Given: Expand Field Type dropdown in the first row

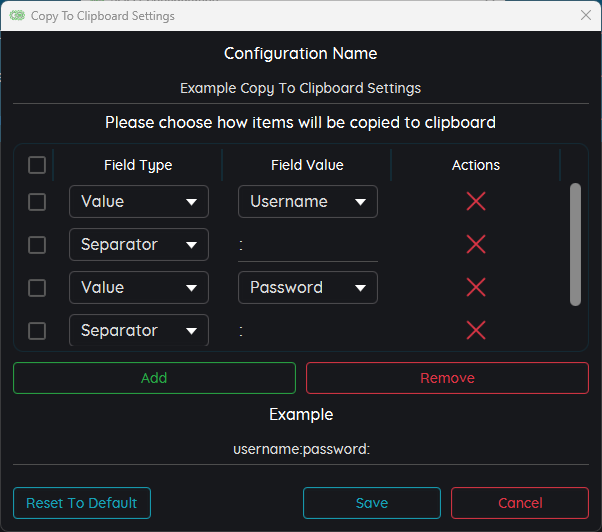Looking at the screenshot, I should point(138,202).
